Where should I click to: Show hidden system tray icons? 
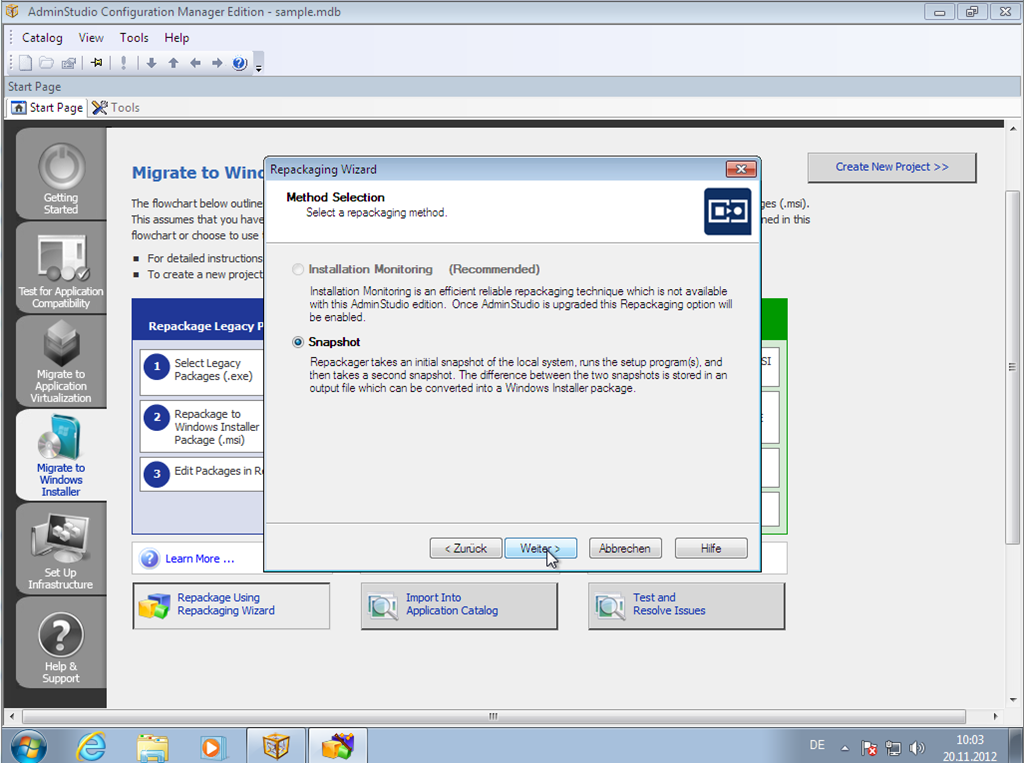point(845,747)
